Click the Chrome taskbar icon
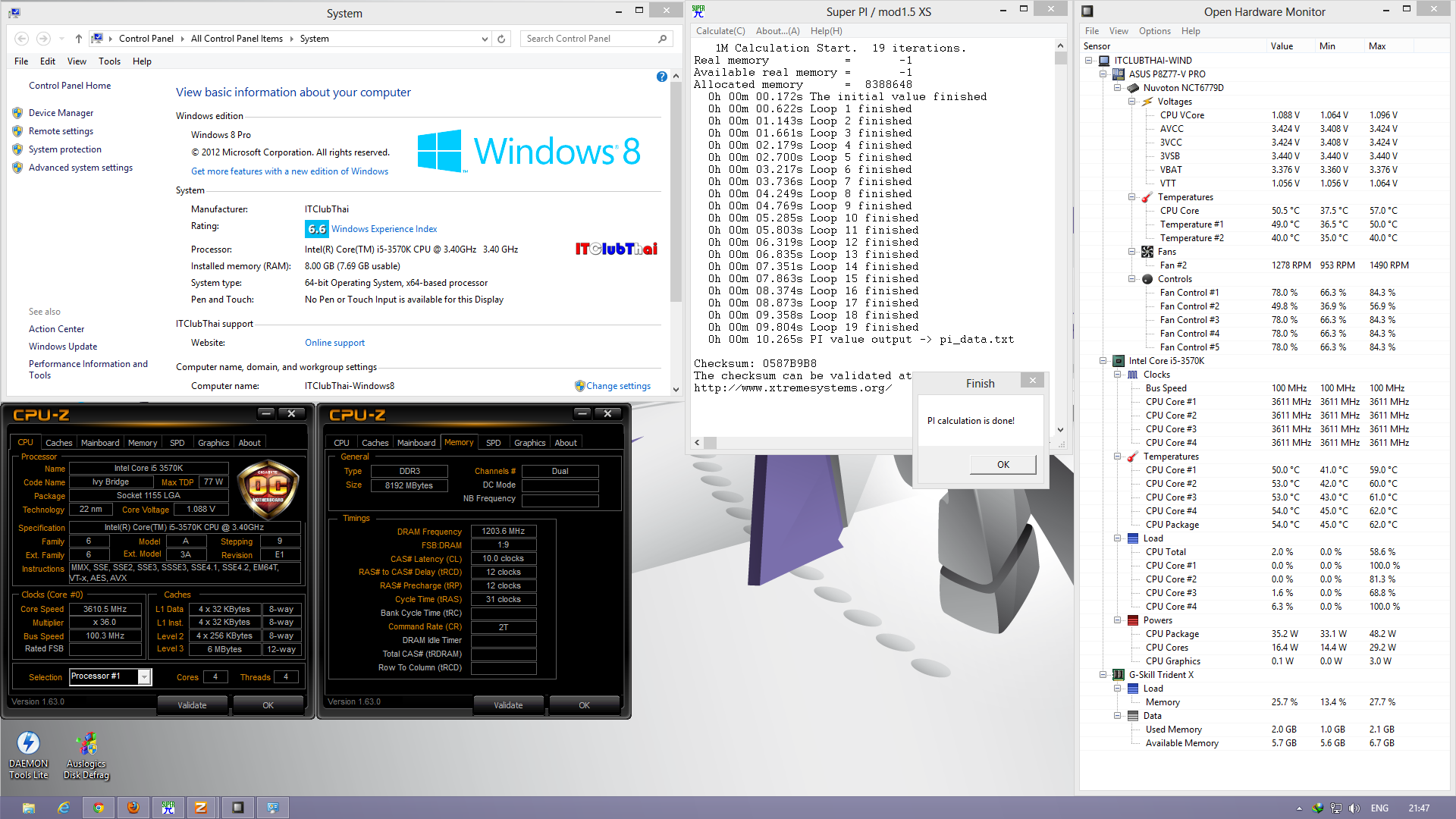 click(x=99, y=808)
